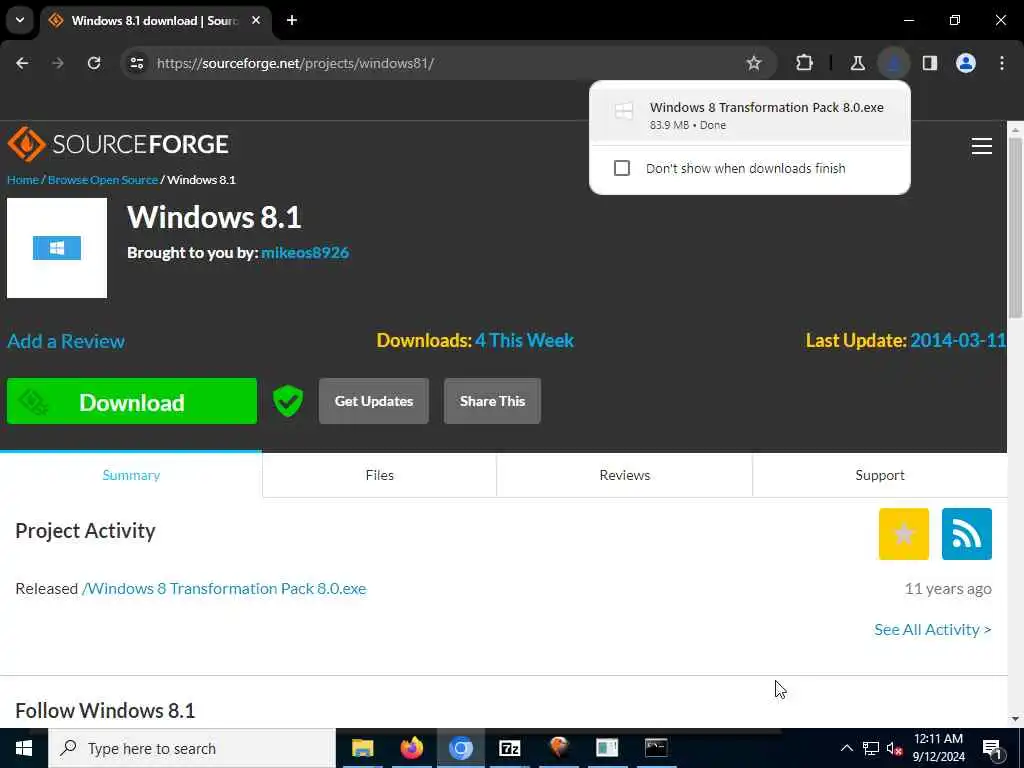Click the Get Updates button
This screenshot has width=1024, height=768.
pyautogui.click(x=374, y=401)
